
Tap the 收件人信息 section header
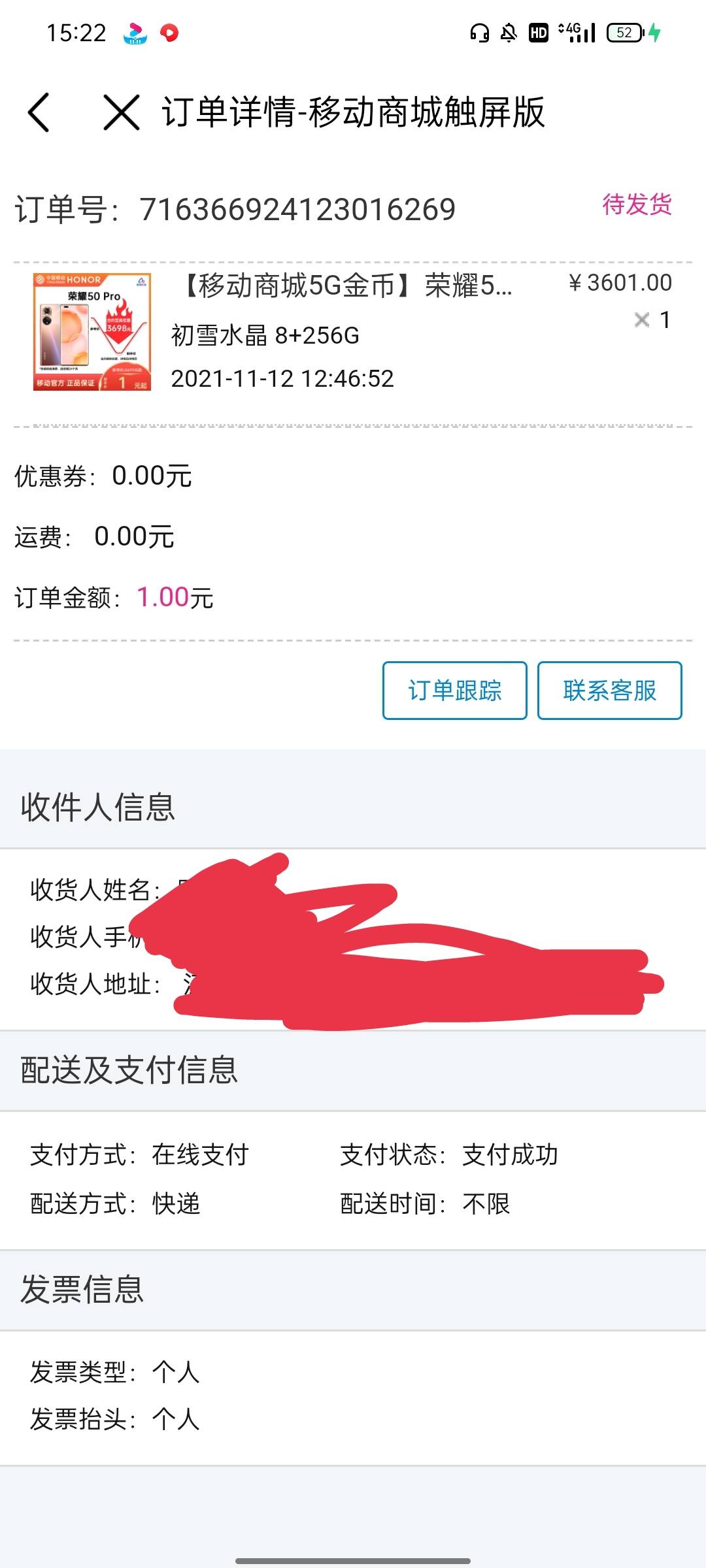tap(98, 808)
